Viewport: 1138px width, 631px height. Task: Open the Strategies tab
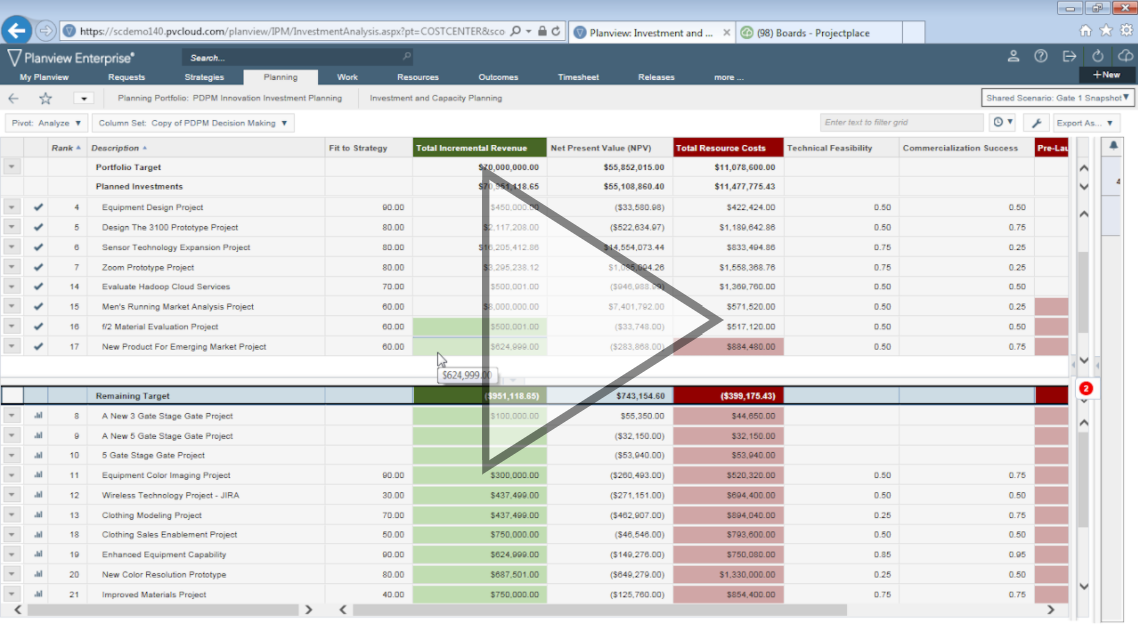point(204,77)
